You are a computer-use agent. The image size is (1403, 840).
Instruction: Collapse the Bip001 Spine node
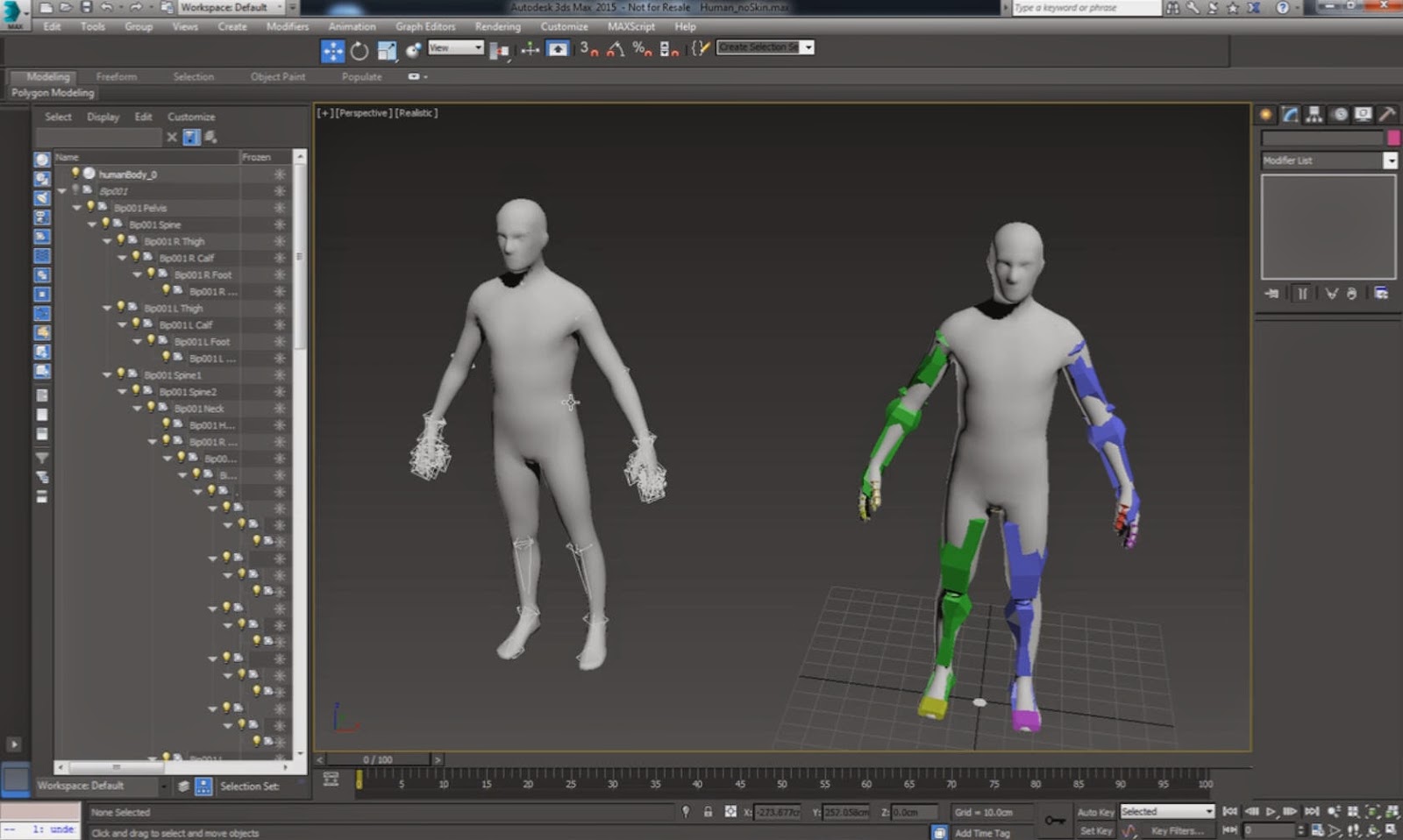pos(92,224)
